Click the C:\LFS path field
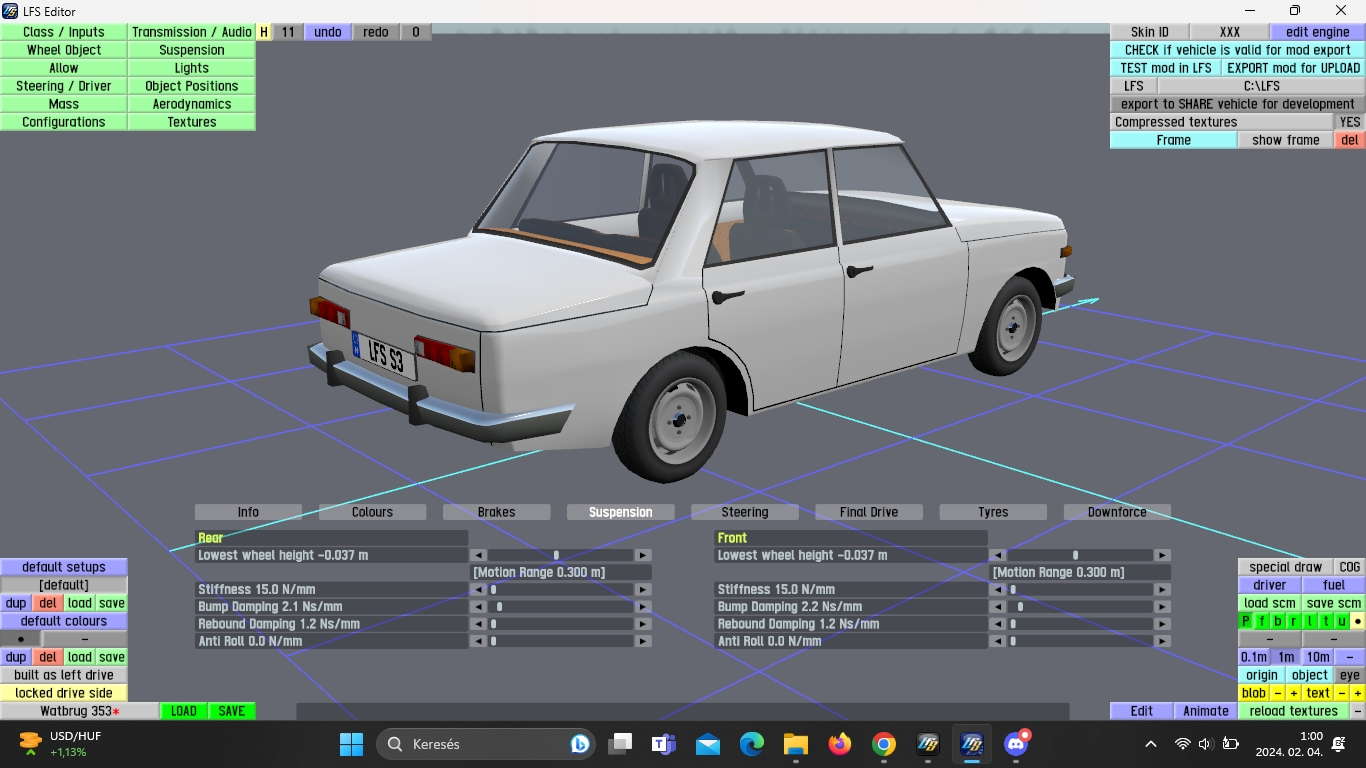1366x768 pixels. (1262, 86)
